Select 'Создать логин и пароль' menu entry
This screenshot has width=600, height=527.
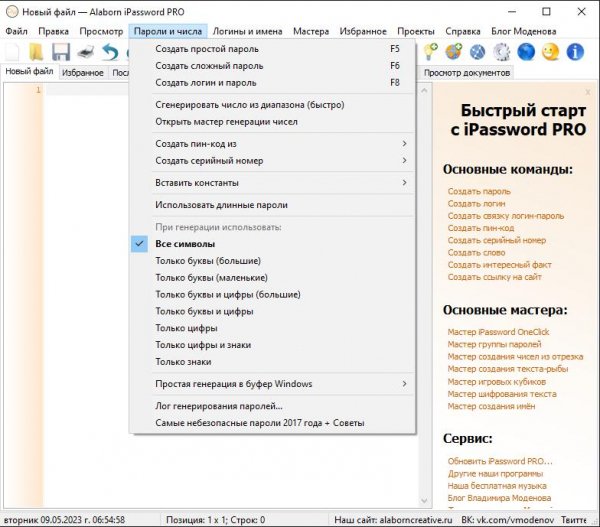[273, 83]
